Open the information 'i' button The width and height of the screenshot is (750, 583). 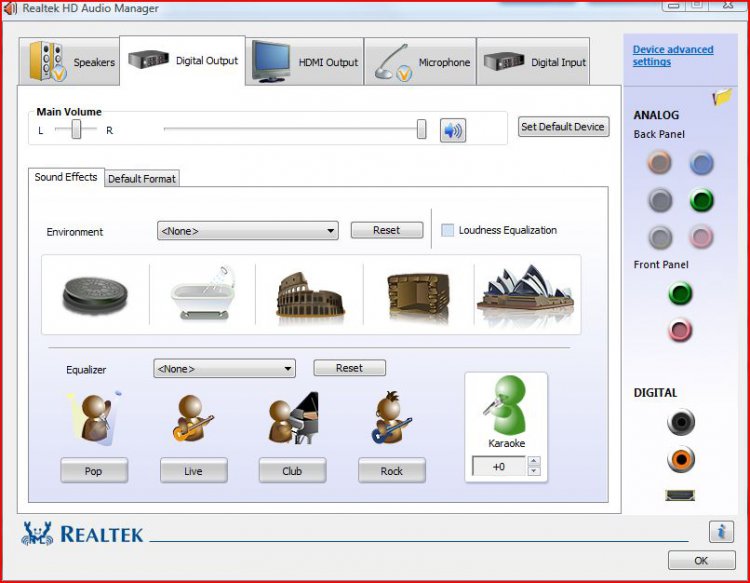[721, 531]
